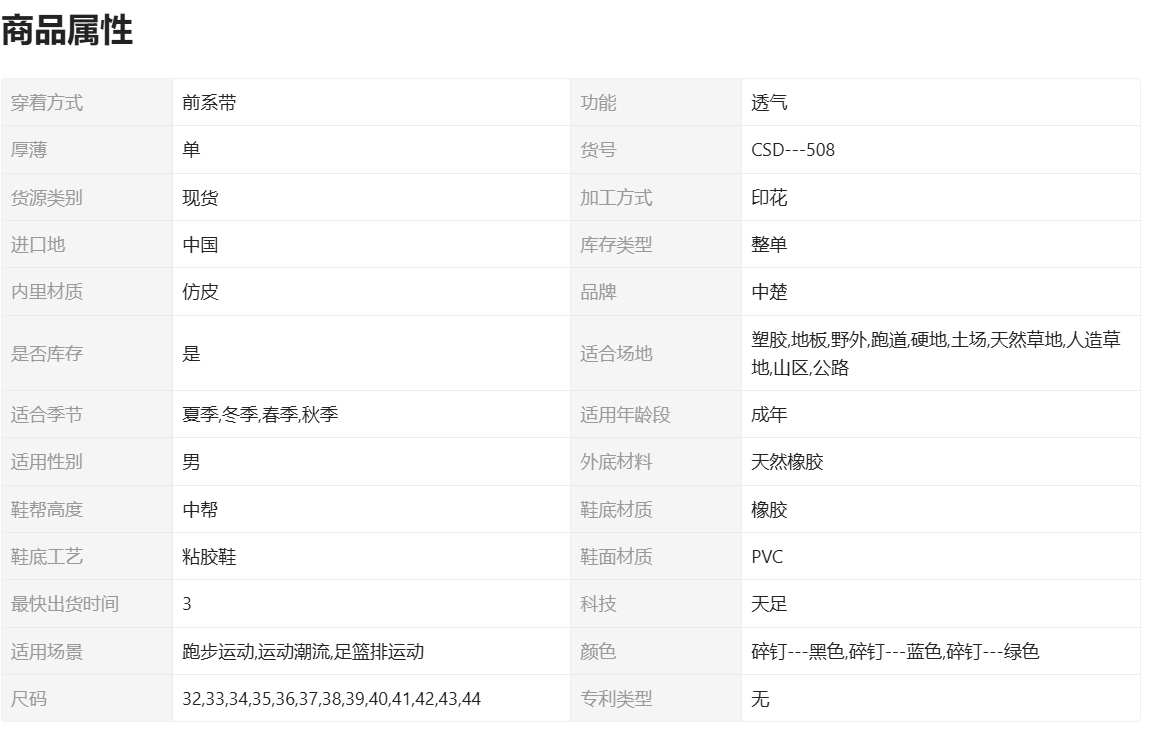Viewport: 1149px width, 729px height.
Task: Select the 跑步运动,运动潮流 scene value
Action: tap(303, 652)
